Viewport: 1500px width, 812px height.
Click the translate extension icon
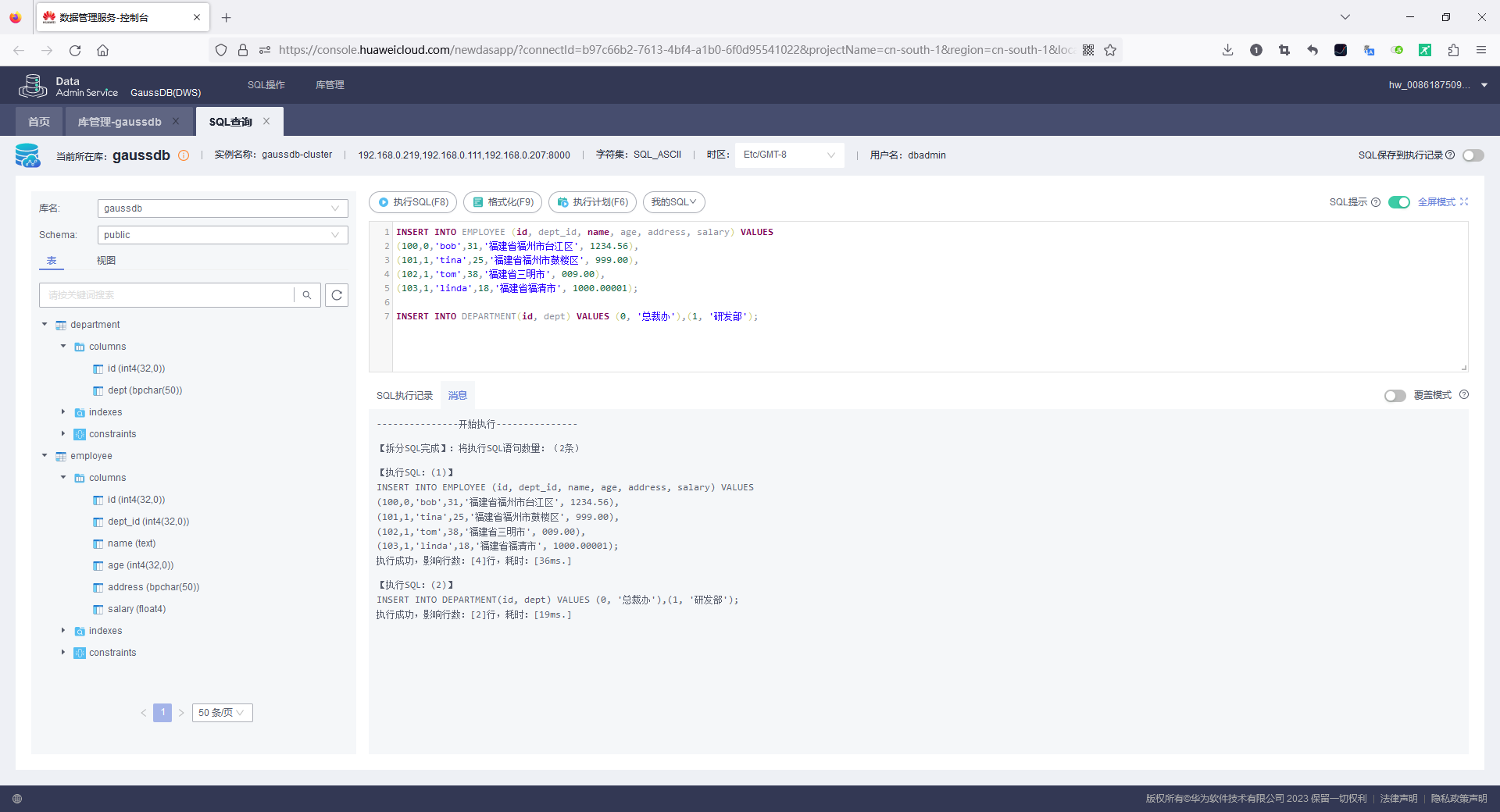(1369, 50)
